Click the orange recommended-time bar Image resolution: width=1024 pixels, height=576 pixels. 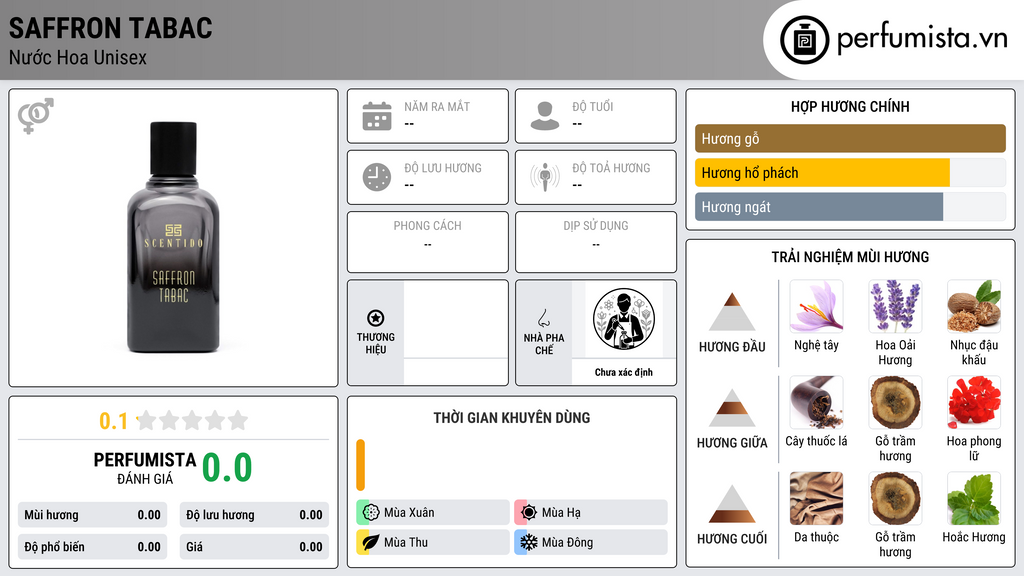point(360,465)
